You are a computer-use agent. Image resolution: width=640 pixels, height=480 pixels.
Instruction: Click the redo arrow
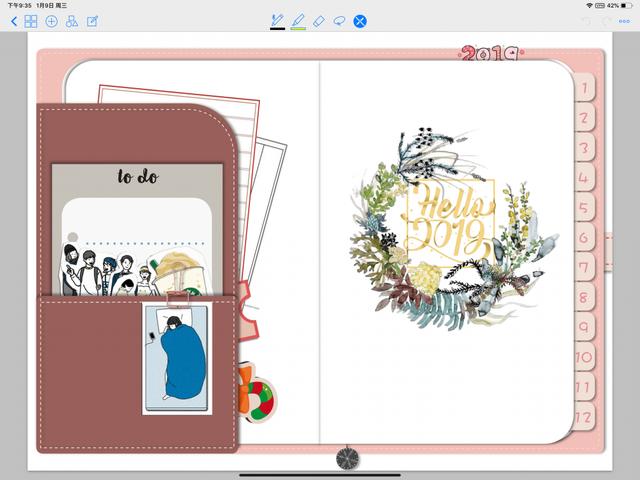pos(606,21)
